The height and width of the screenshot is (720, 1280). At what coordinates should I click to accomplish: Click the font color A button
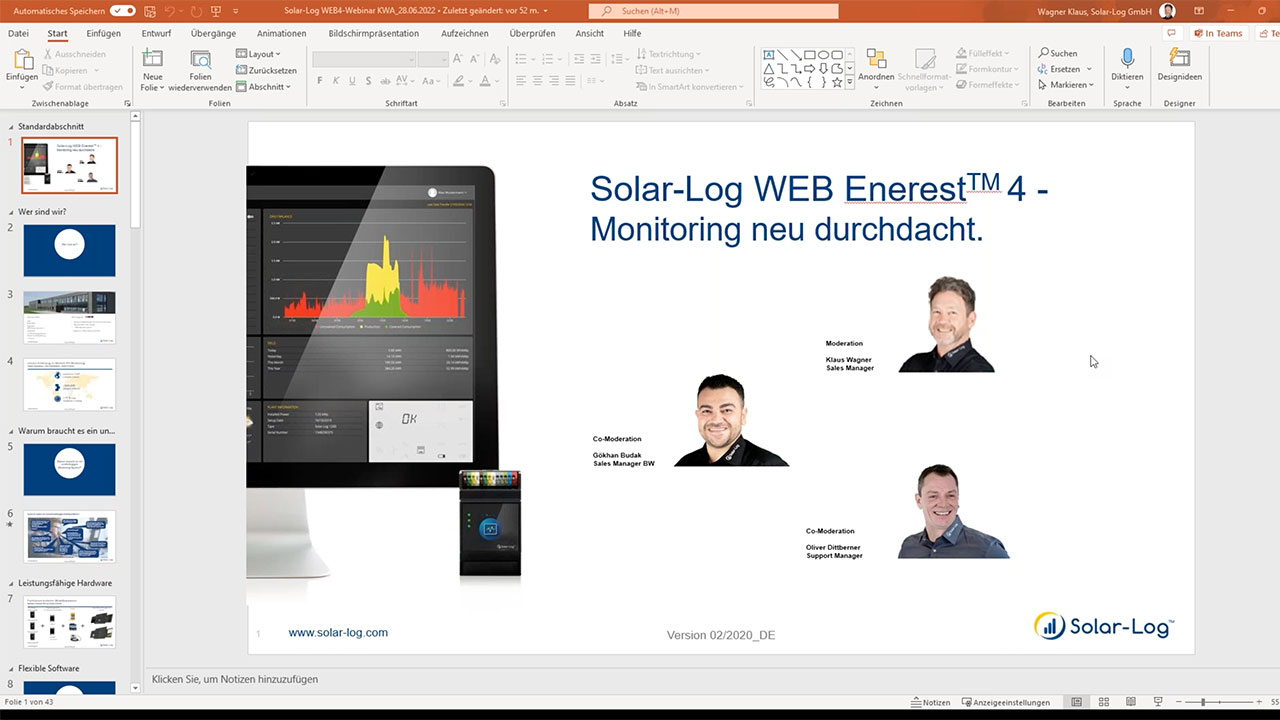[485, 81]
